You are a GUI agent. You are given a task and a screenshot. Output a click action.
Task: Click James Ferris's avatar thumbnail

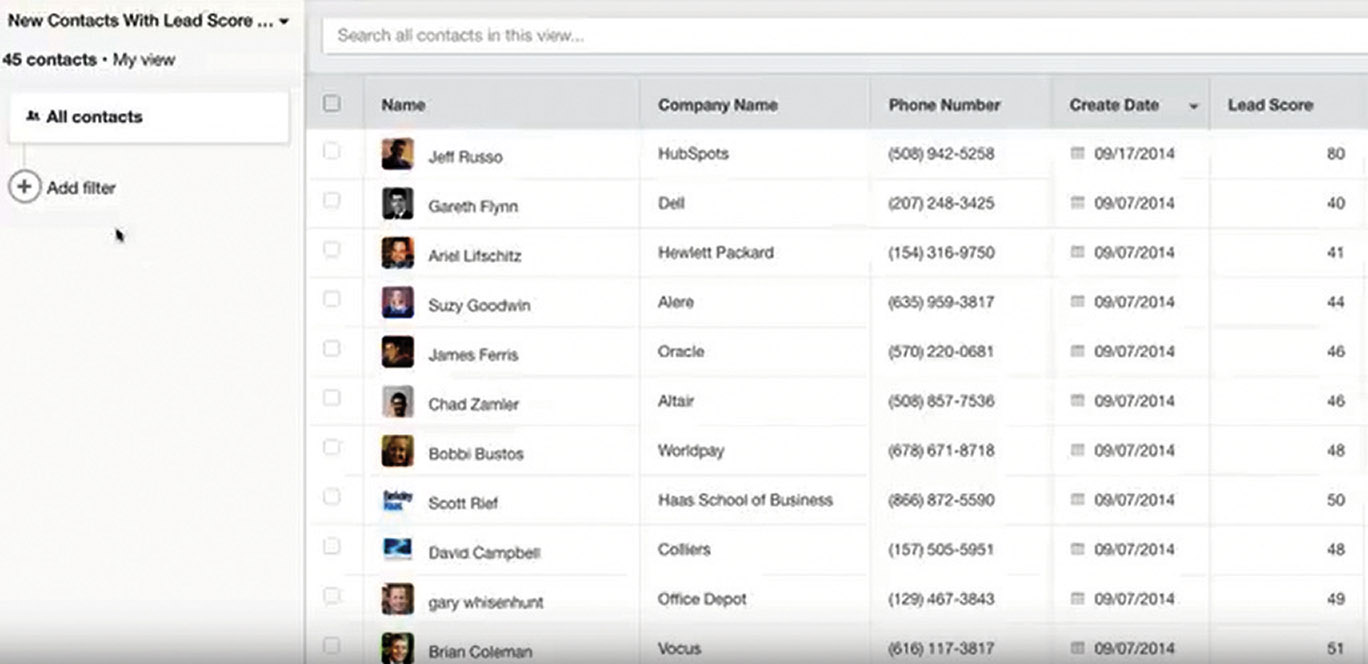click(397, 352)
